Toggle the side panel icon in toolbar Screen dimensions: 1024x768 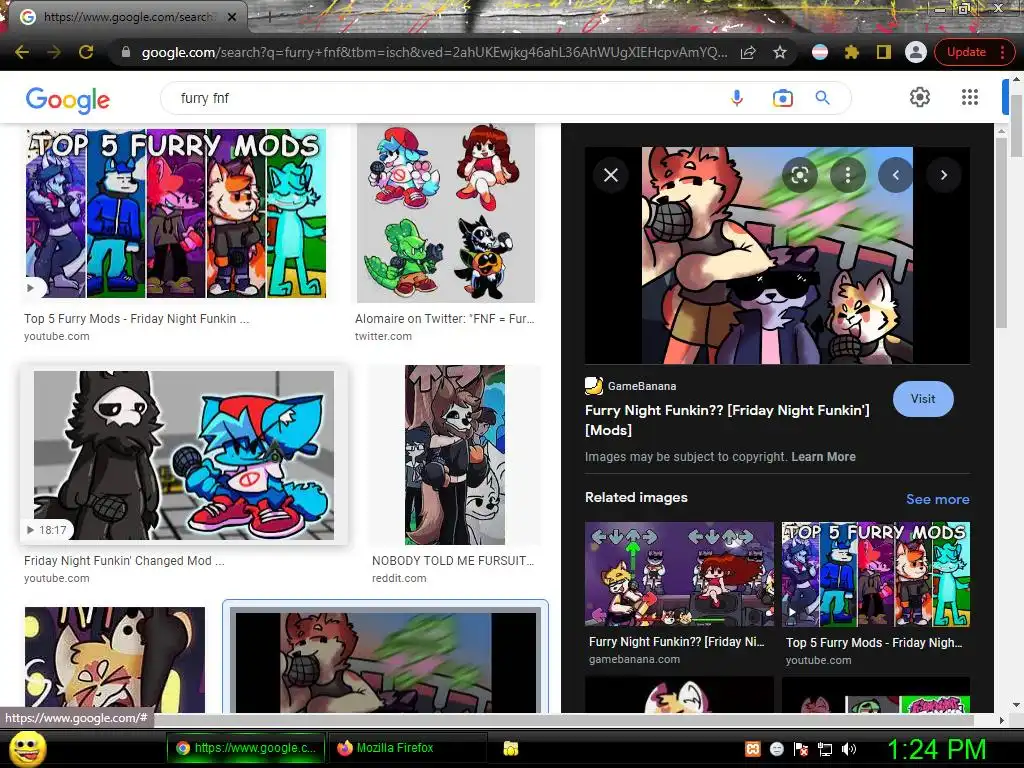pyautogui.click(x=884, y=52)
